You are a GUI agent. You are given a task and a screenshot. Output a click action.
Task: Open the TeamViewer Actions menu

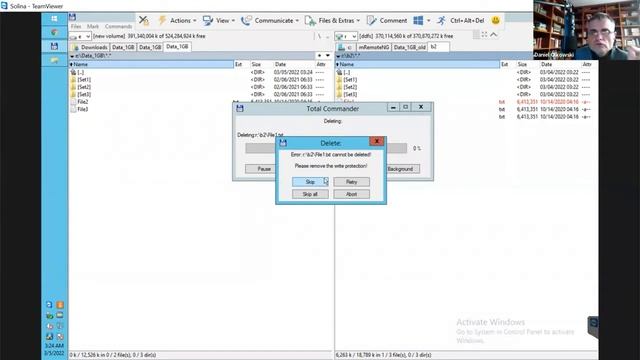(x=177, y=20)
